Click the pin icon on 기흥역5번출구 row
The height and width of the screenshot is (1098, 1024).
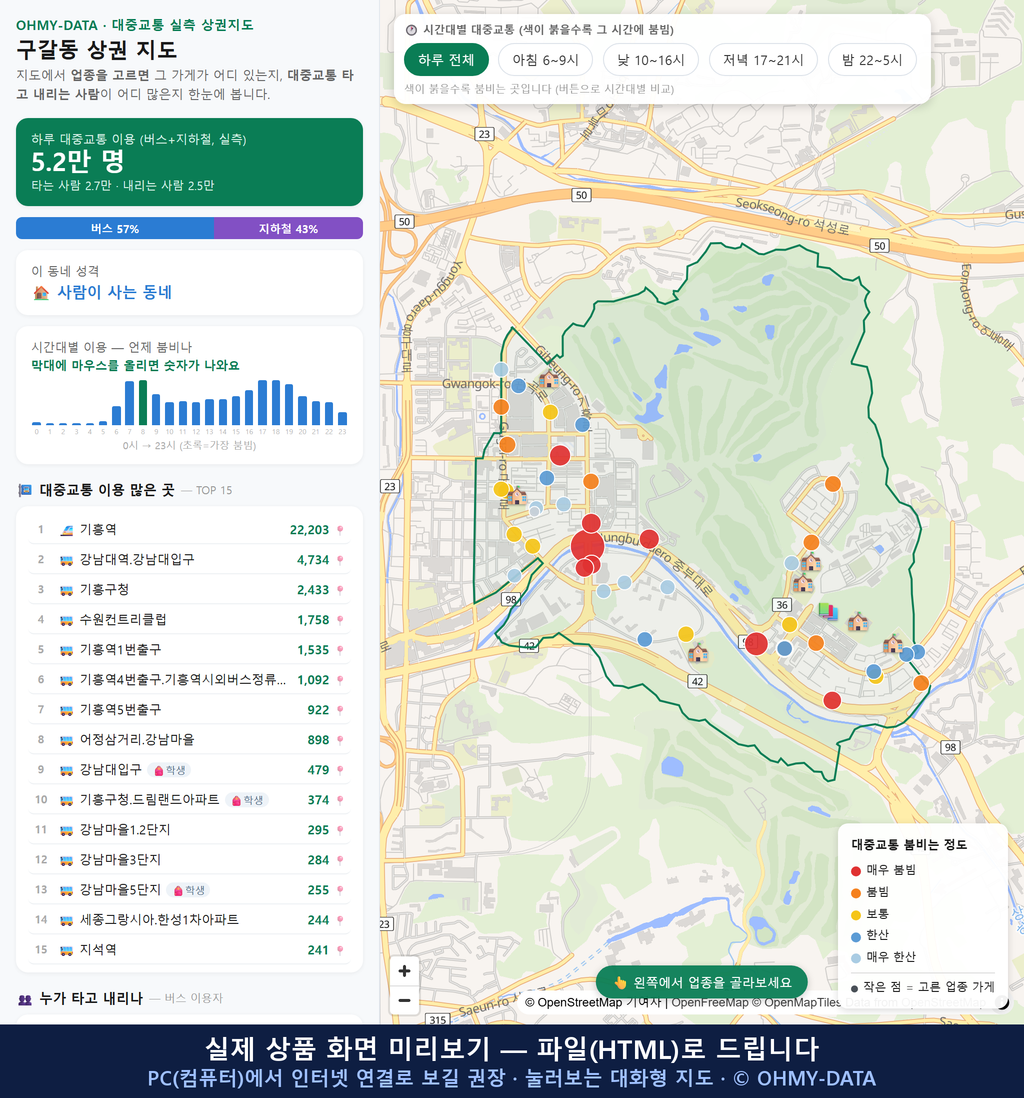click(x=340, y=710)
